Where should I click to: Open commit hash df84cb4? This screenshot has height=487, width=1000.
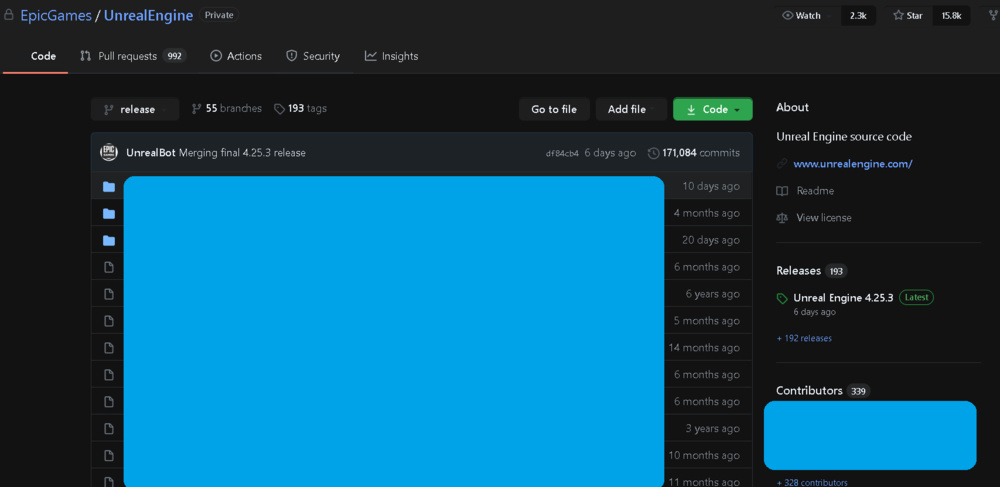click(562, 154)
